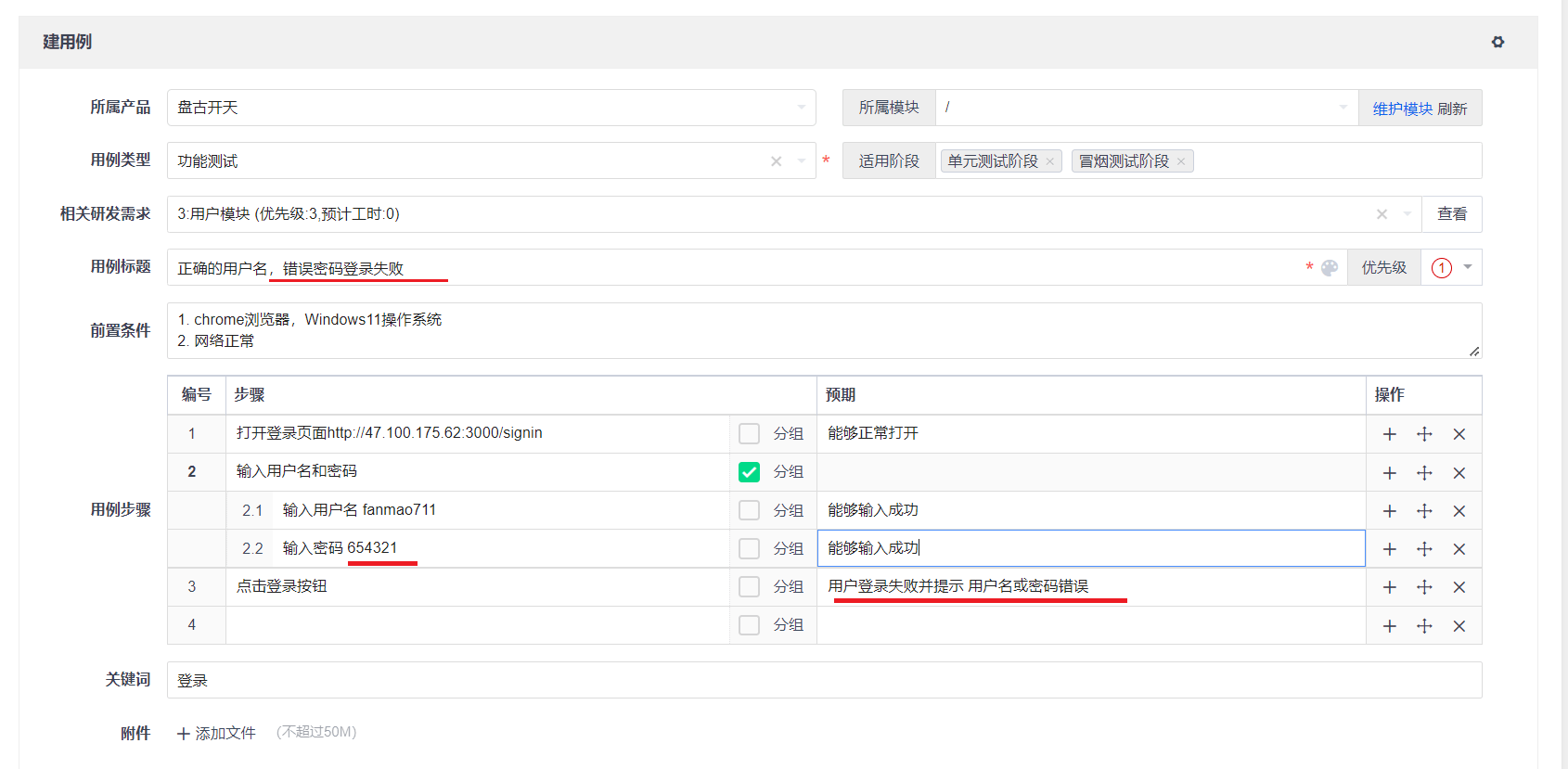Open the title color palette icon
Image resolution: width=1568 pixels, height=769 pixels.
coord(1330,268)
